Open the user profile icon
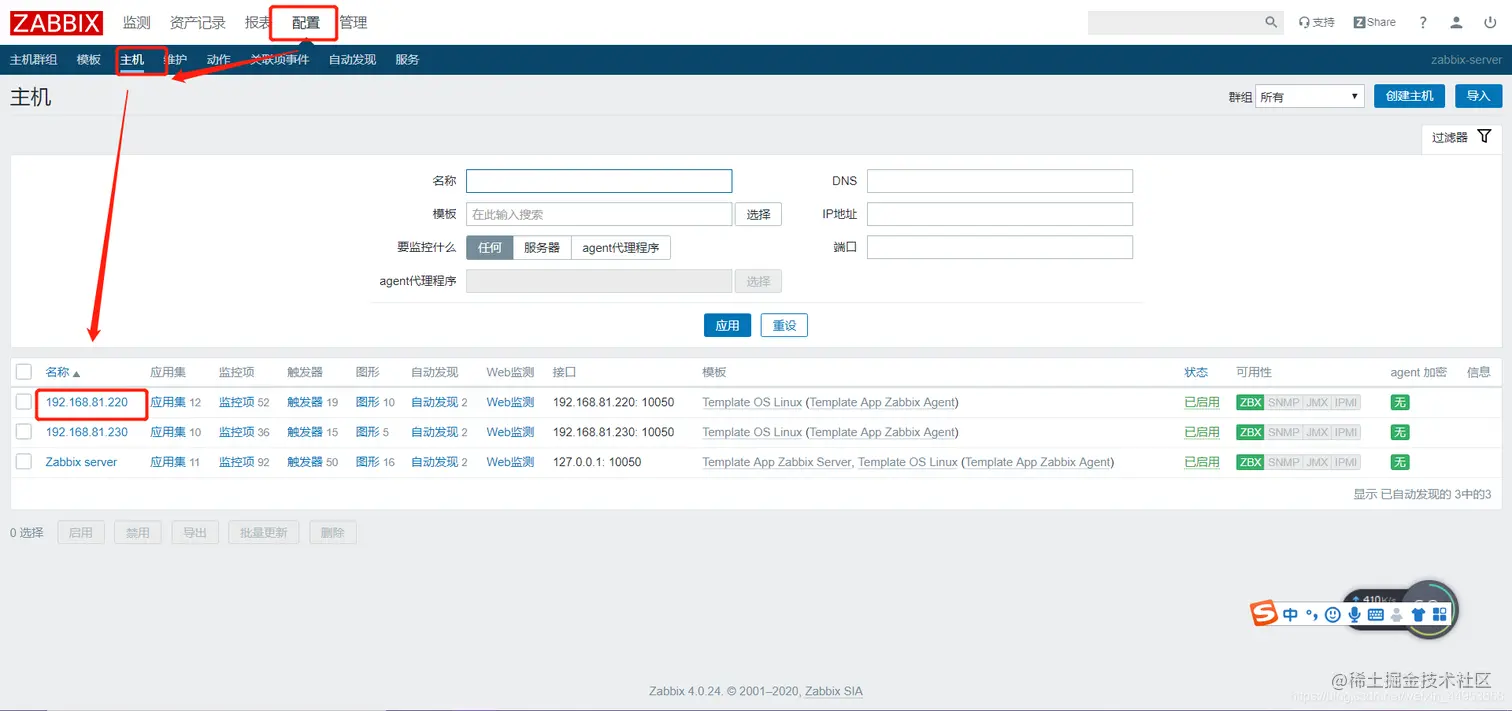The width and height of the screenshot is (1512, 711). click(1457, 22)
